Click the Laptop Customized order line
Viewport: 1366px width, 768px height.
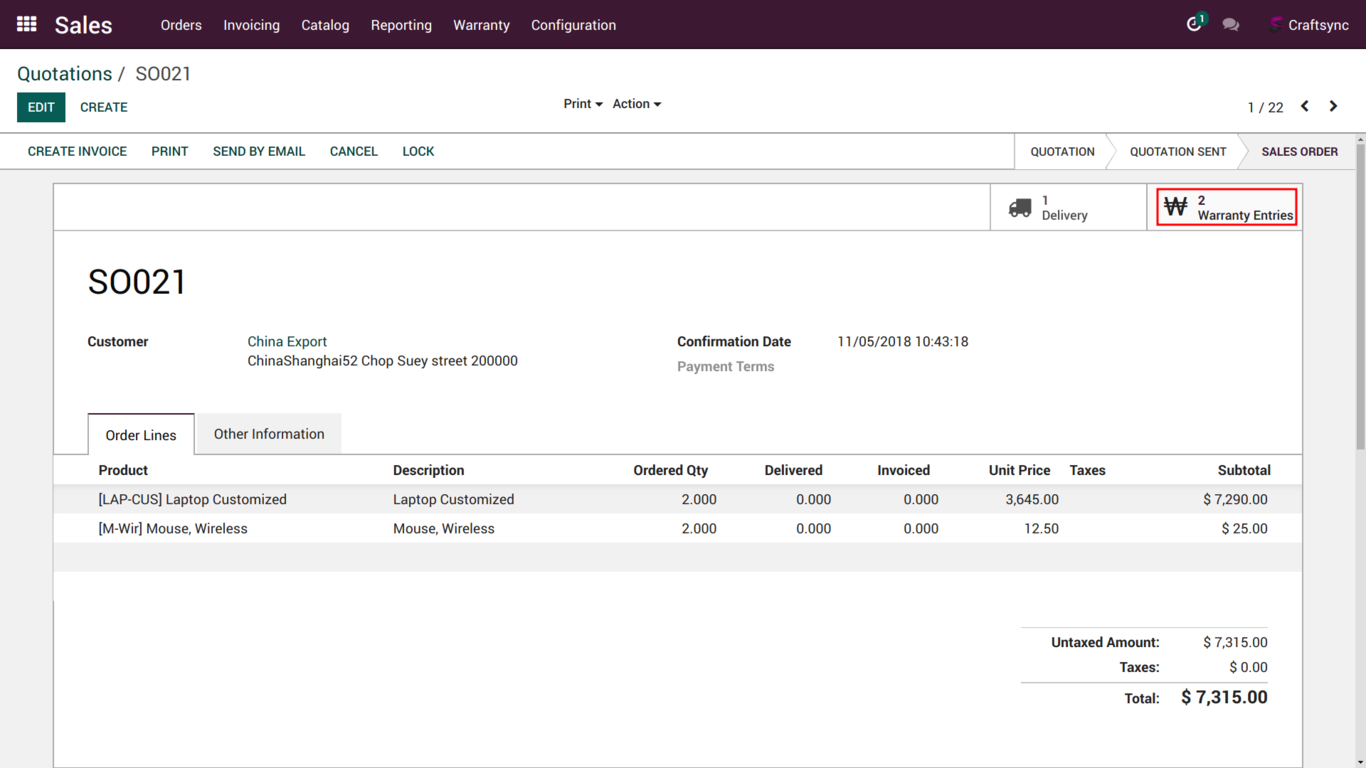pos(192,499)
